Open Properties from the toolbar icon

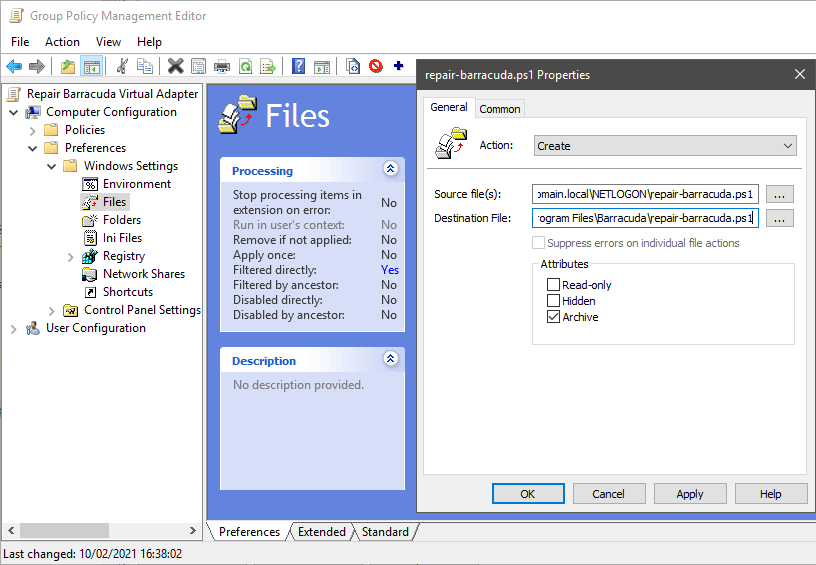198,66
